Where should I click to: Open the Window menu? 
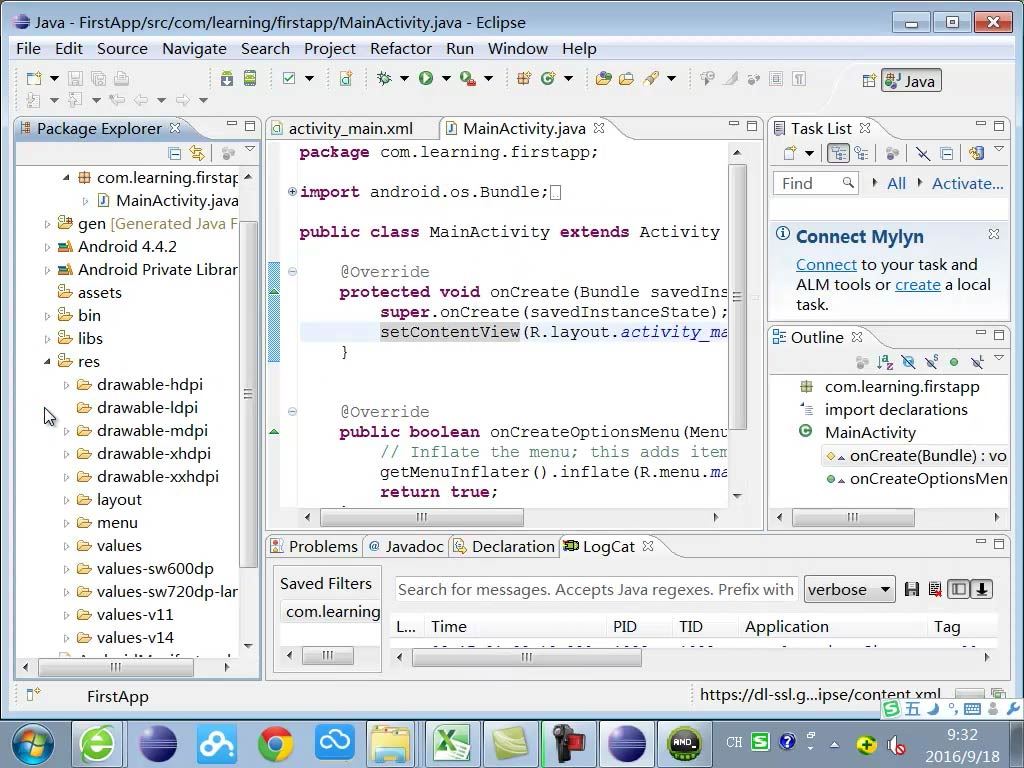click(517, 49)
